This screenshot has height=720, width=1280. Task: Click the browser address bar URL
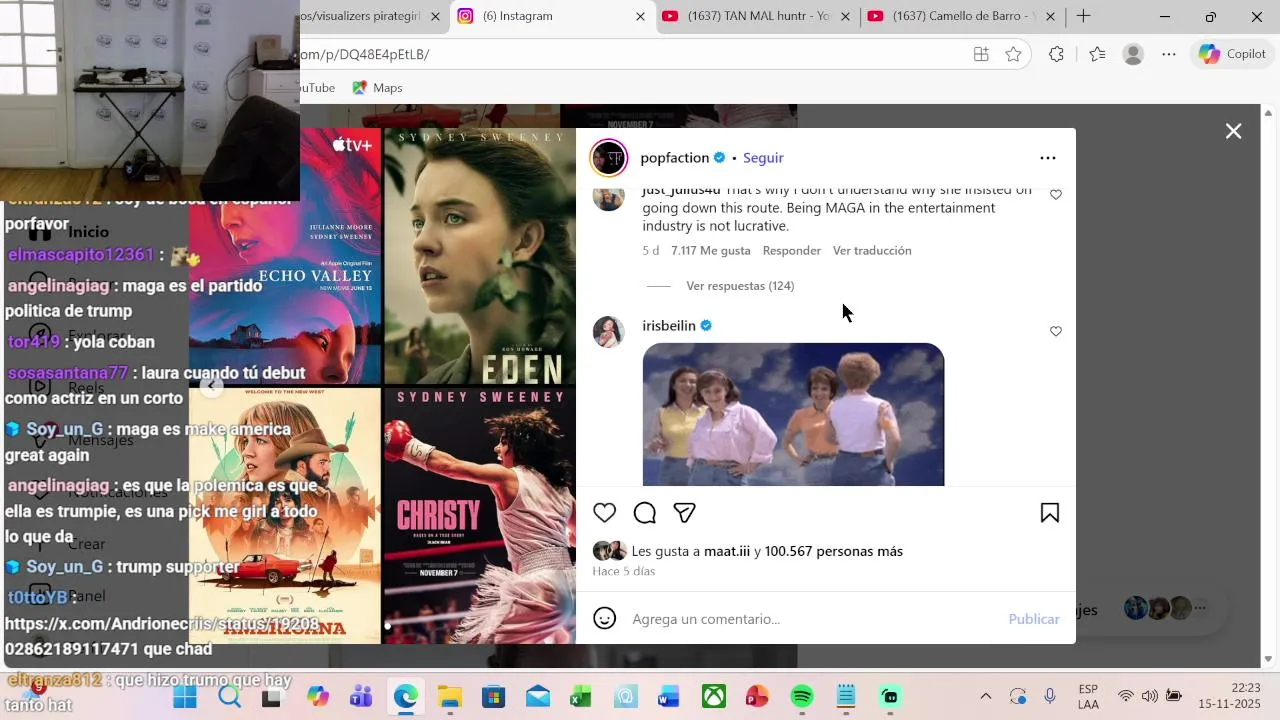[365, 54]
